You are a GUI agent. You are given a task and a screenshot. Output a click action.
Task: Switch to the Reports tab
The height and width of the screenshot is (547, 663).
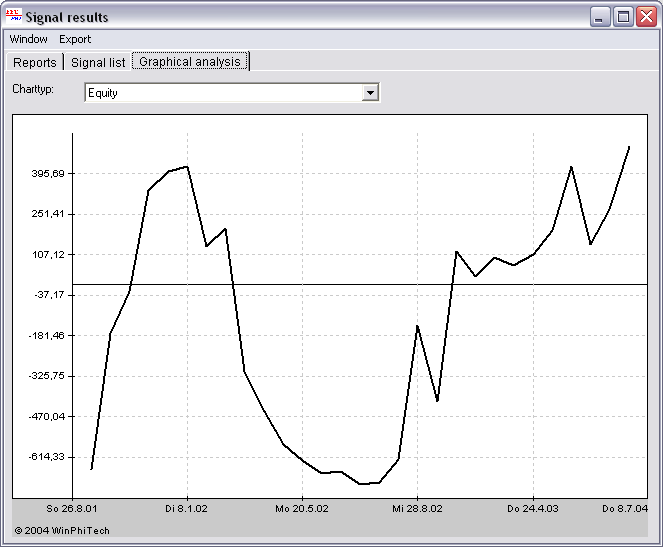click(x=35, y=62)
